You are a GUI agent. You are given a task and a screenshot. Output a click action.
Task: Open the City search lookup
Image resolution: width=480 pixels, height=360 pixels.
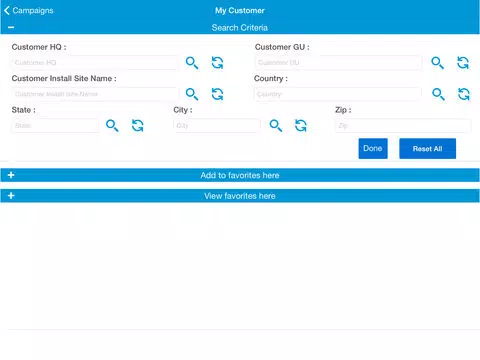276,125
